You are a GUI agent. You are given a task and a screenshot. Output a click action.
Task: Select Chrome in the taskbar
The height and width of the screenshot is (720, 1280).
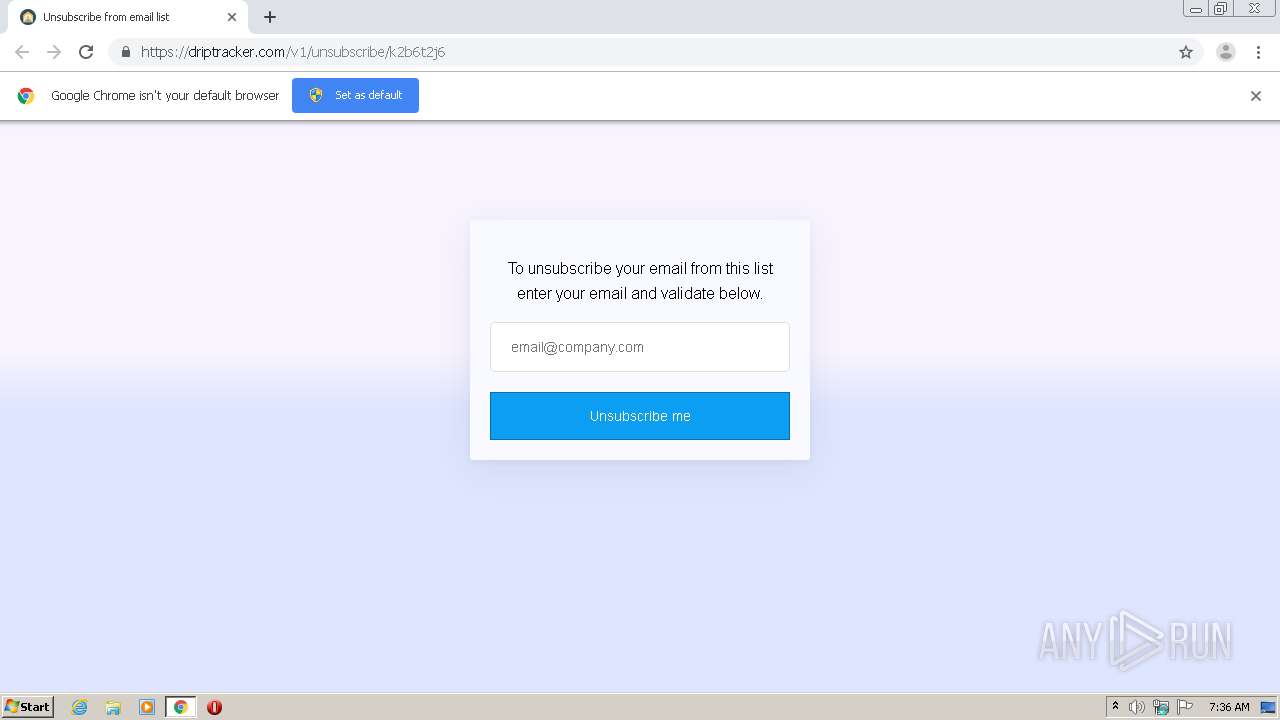pyautogui.click(x=180, y=707)
